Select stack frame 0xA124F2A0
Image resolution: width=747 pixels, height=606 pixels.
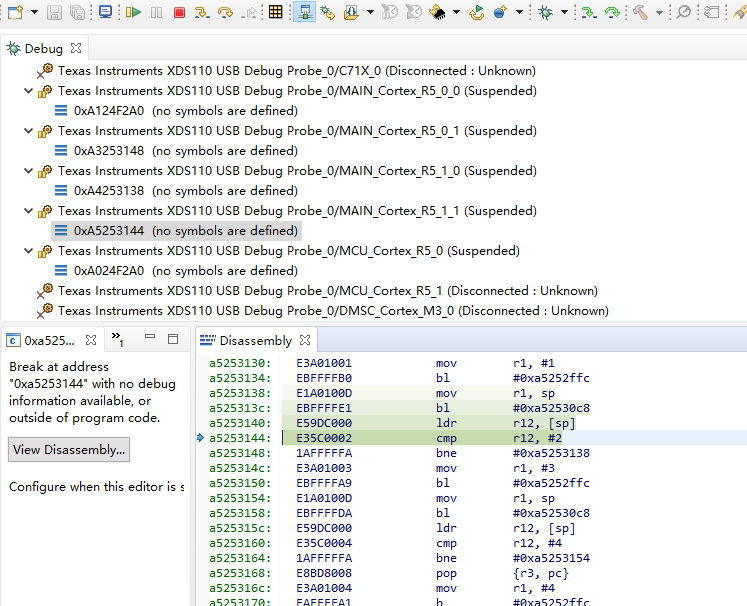[x=176, y=111]
